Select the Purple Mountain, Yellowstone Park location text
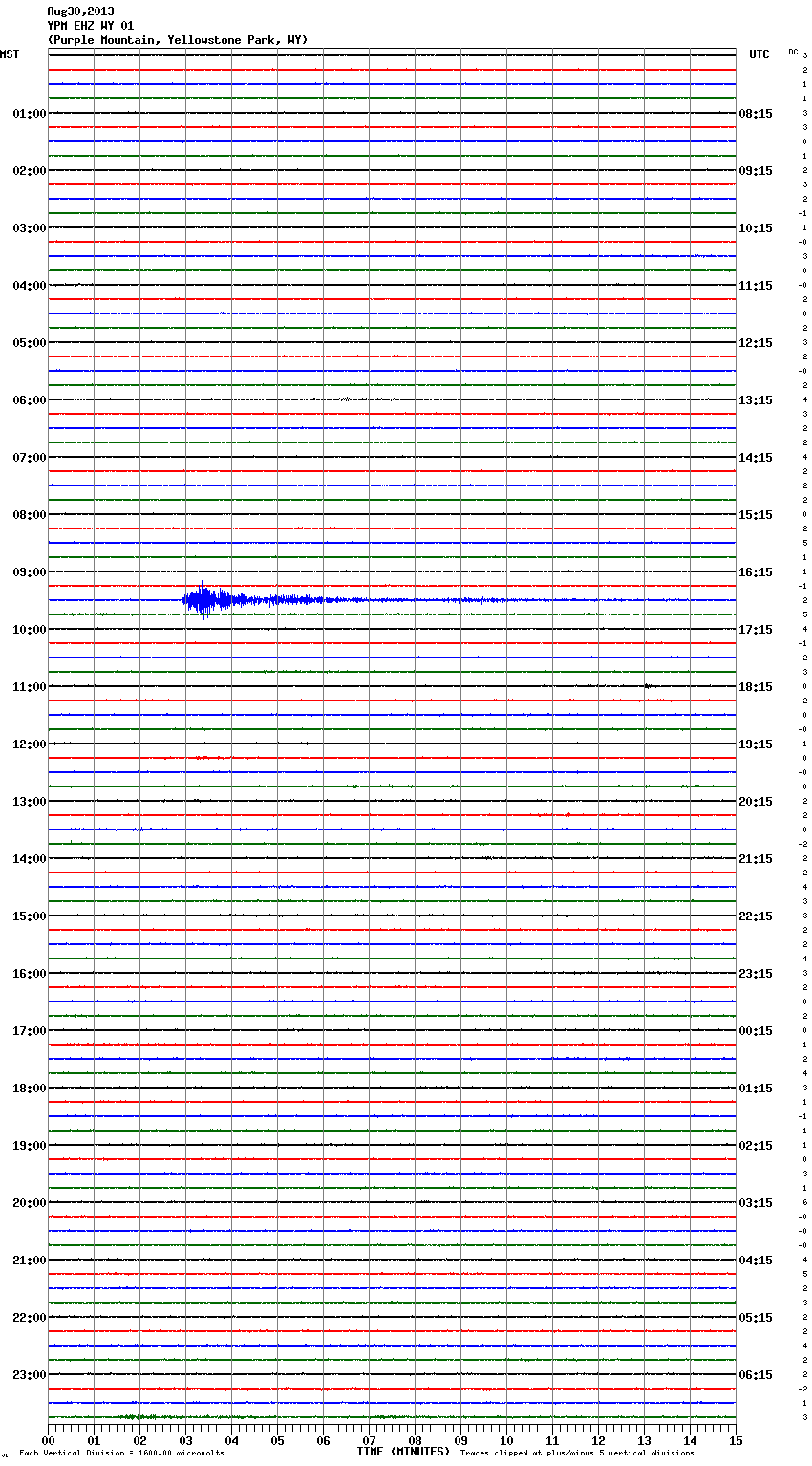 (x=177, y=40)
